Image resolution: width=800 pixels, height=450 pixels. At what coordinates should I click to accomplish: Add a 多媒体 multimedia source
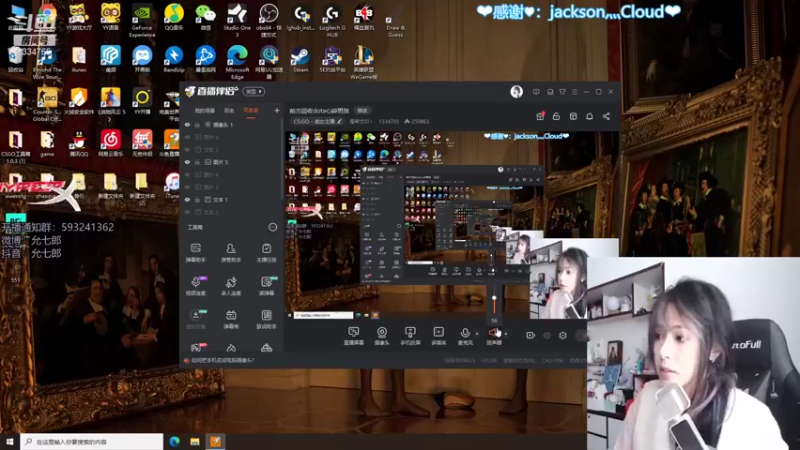click(439, 336)
